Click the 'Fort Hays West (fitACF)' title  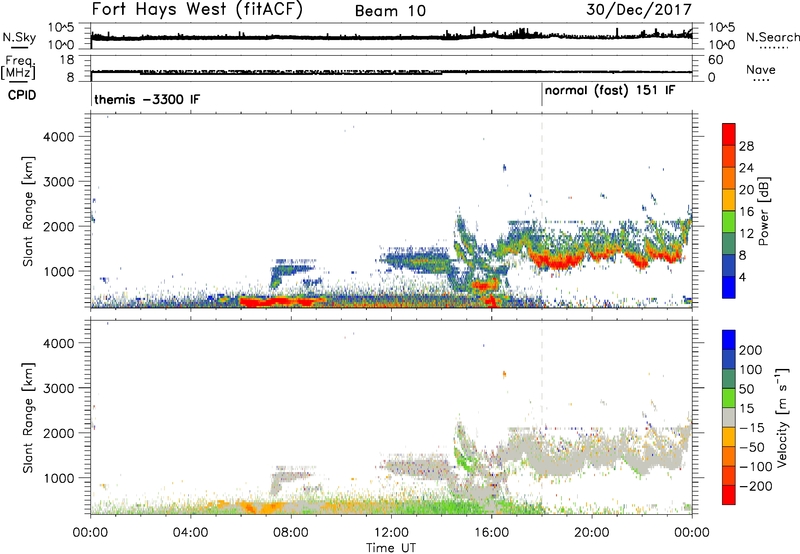click(196, 10)
